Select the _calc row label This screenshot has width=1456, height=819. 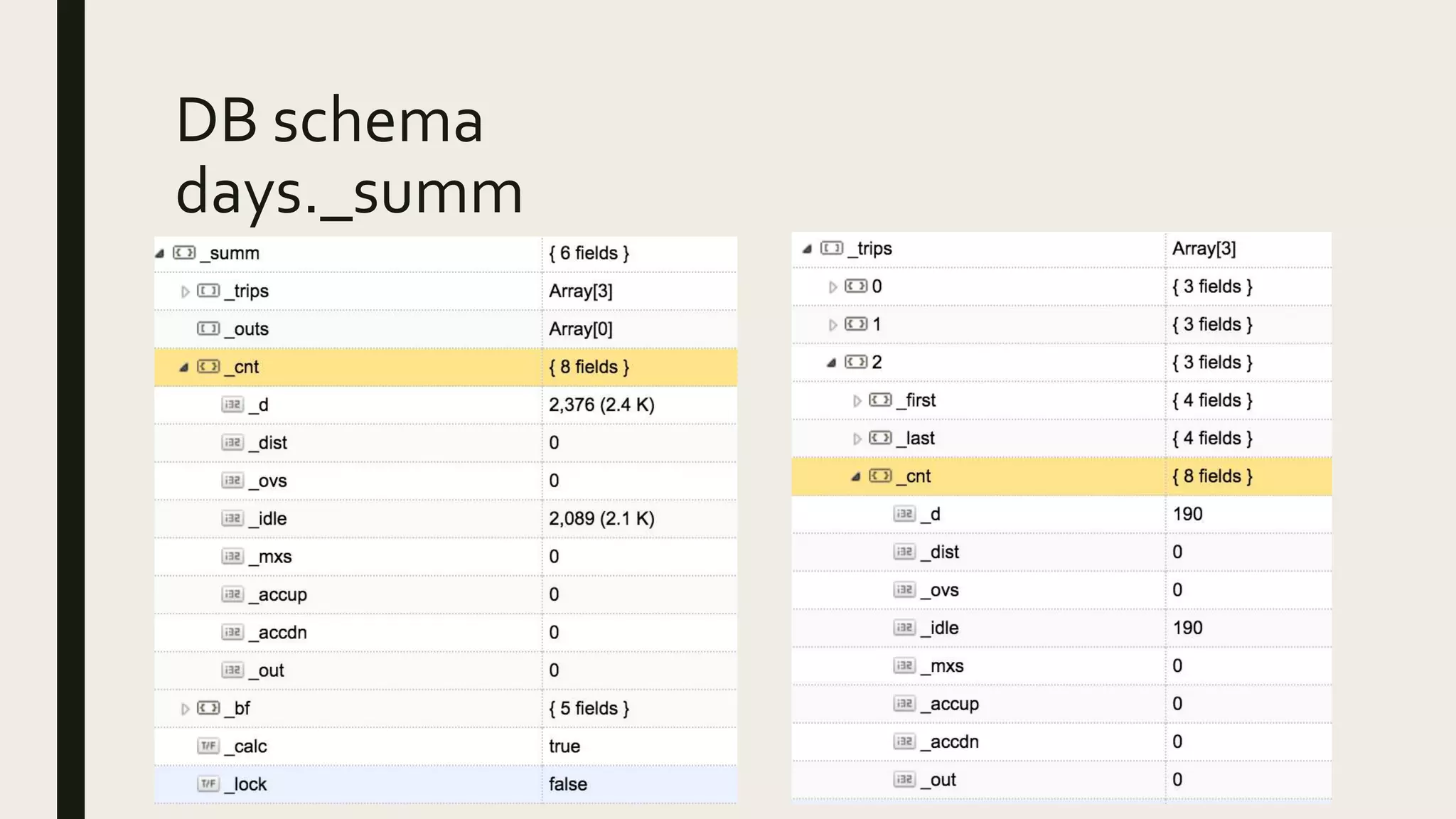(246, 746)
